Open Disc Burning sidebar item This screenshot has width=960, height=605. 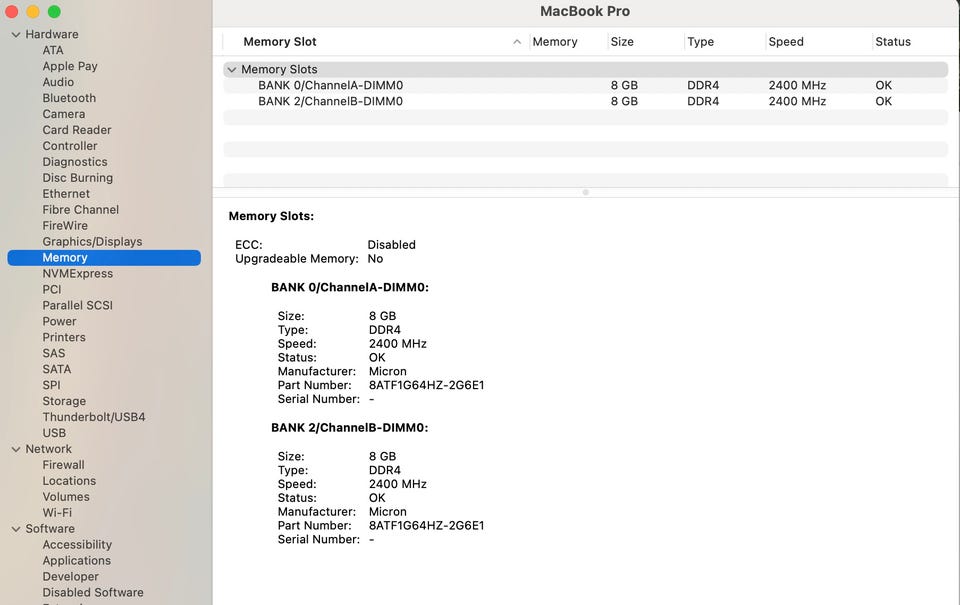[x=78, y=178]
